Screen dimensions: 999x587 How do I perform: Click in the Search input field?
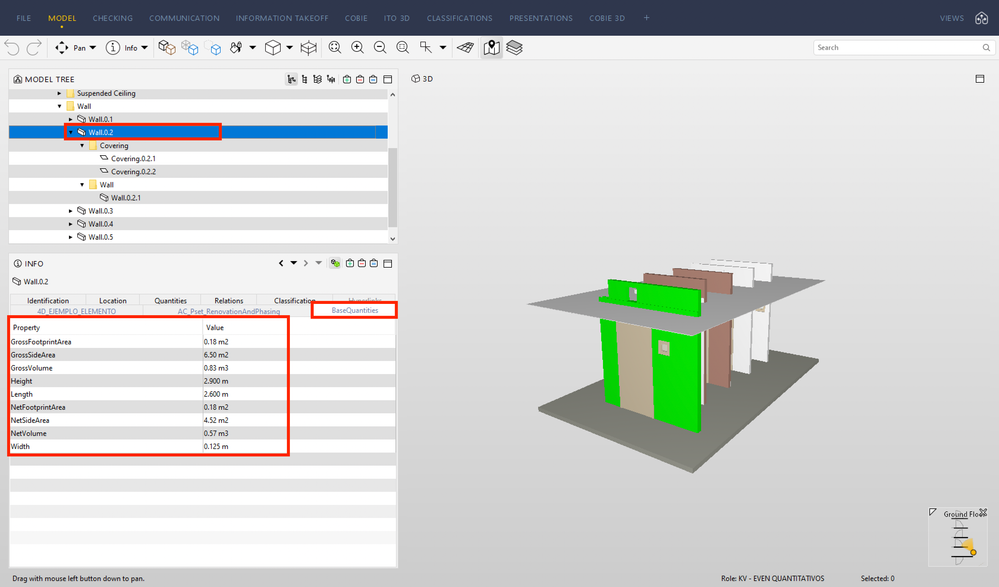(x=895, y=47)
